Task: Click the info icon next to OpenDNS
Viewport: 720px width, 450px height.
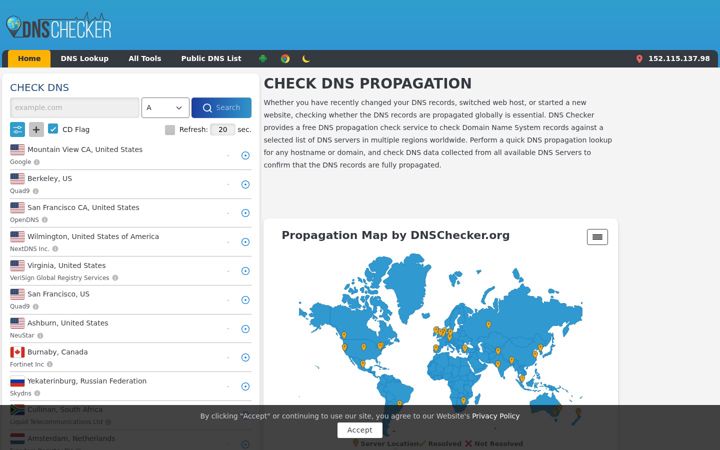Action: (45, 220)
